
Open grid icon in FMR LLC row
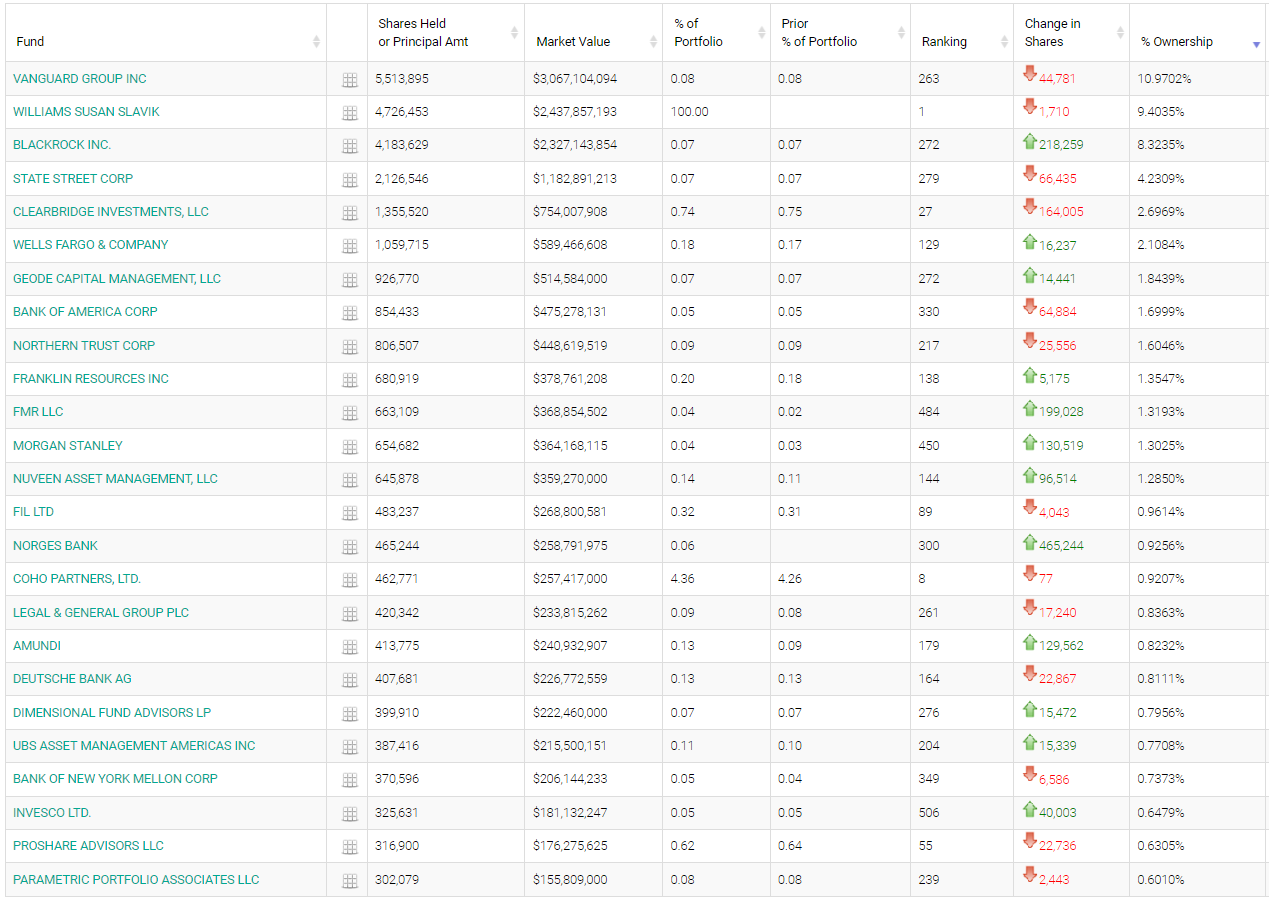click(x=349, y=413)
